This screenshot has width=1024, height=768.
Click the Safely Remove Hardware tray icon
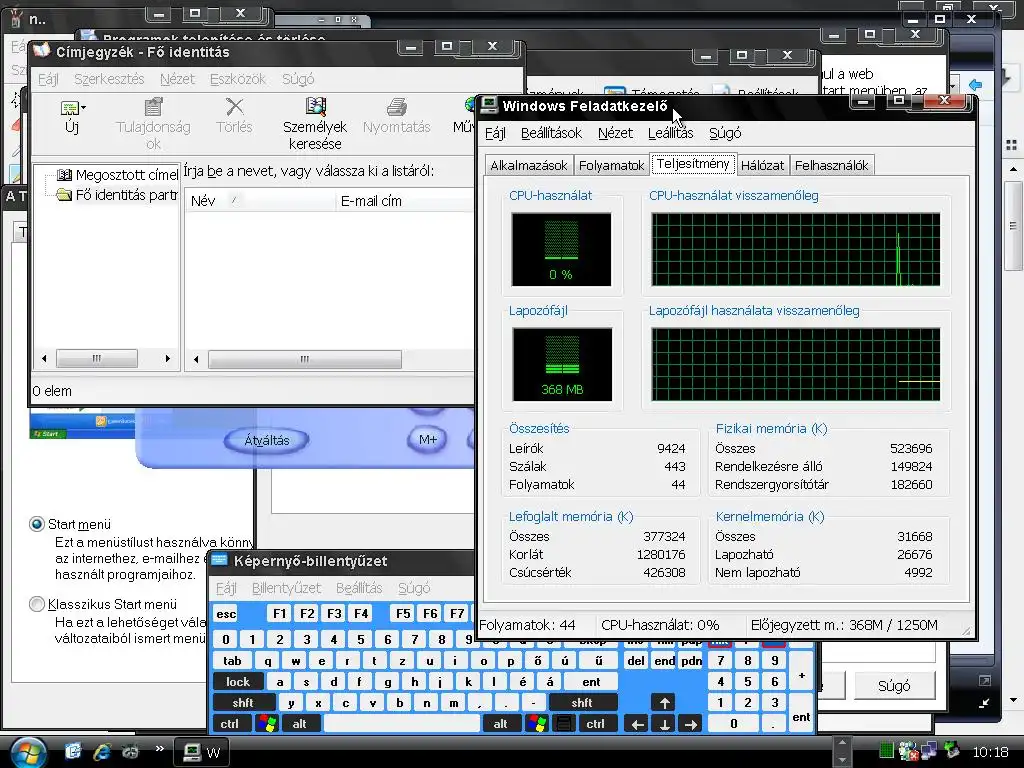952,750
